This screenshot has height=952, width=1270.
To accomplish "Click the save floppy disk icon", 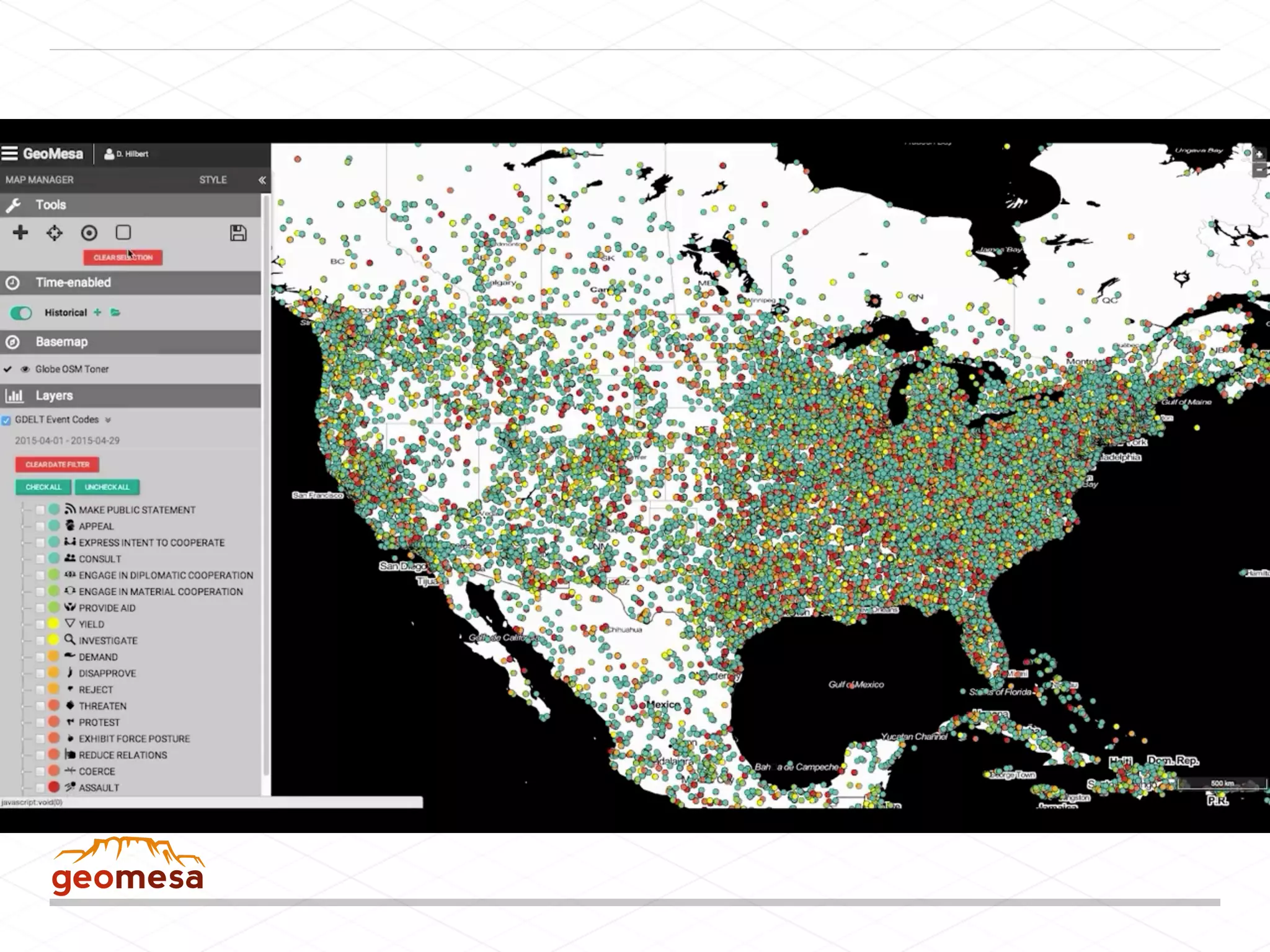I will pos(238,233).
